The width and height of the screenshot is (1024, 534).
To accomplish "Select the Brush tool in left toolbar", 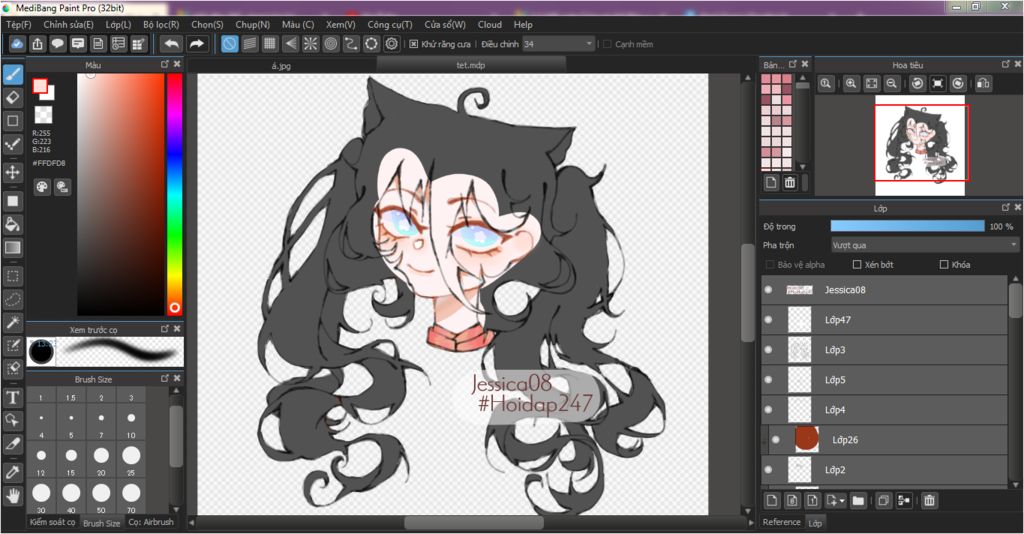I will [x=12, y=74].
